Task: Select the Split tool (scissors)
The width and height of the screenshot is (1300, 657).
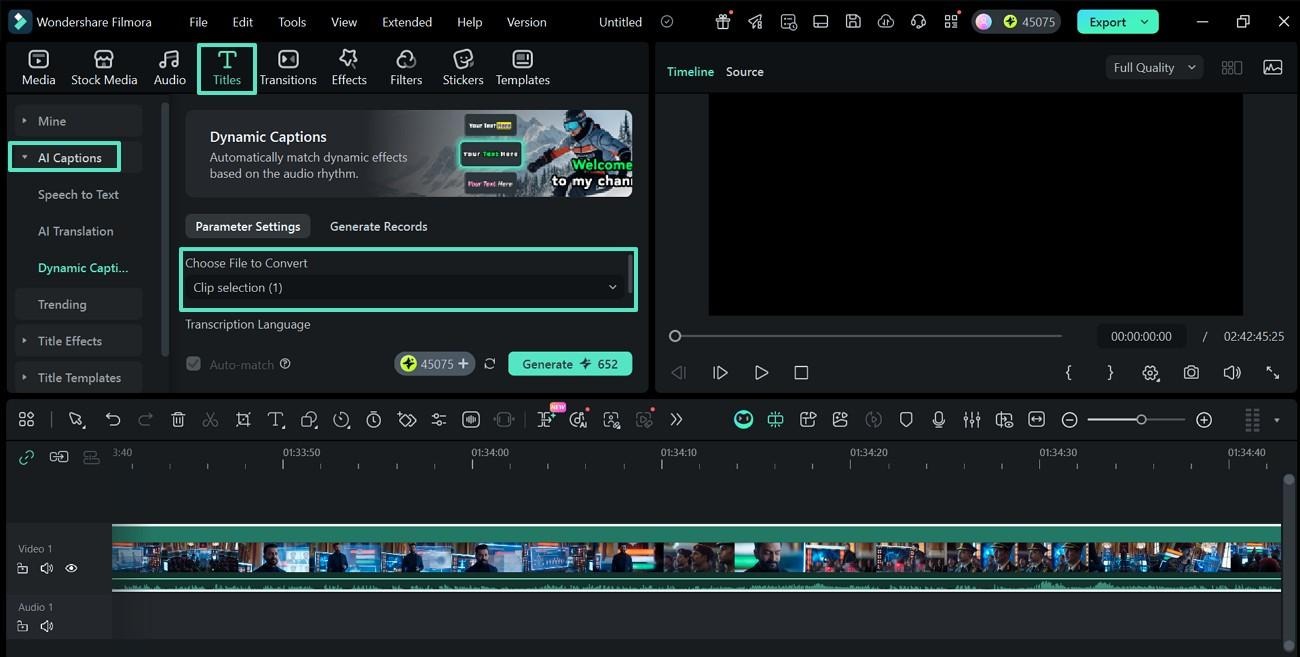Action: (211, 419)
